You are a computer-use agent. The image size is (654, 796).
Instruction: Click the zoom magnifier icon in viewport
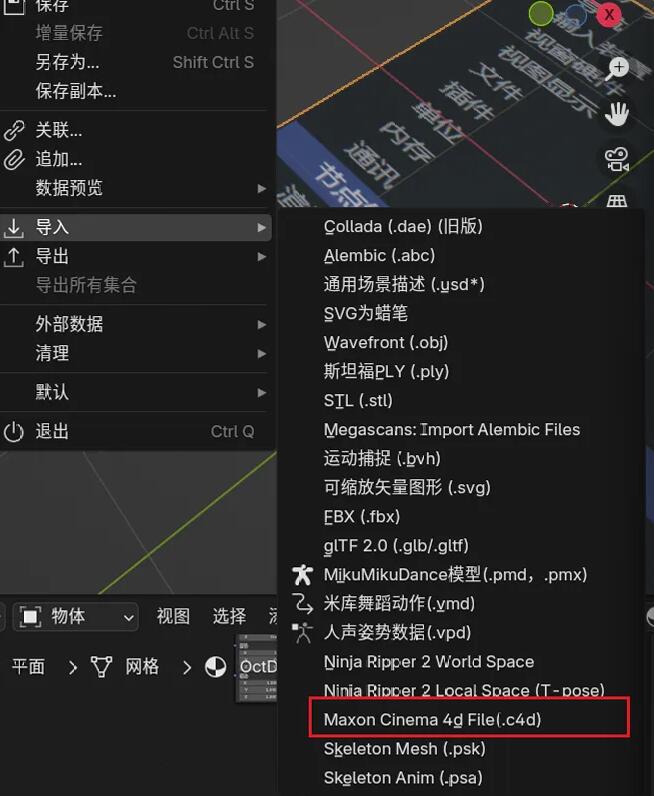(616, 69)
